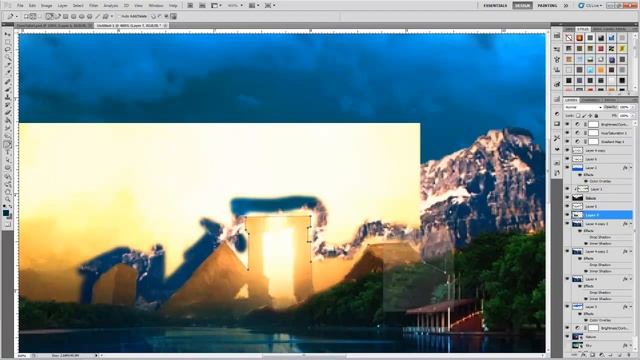640x360 pixels.
Task: Toggle lock transparent pixels
Action: click(578, 116)
